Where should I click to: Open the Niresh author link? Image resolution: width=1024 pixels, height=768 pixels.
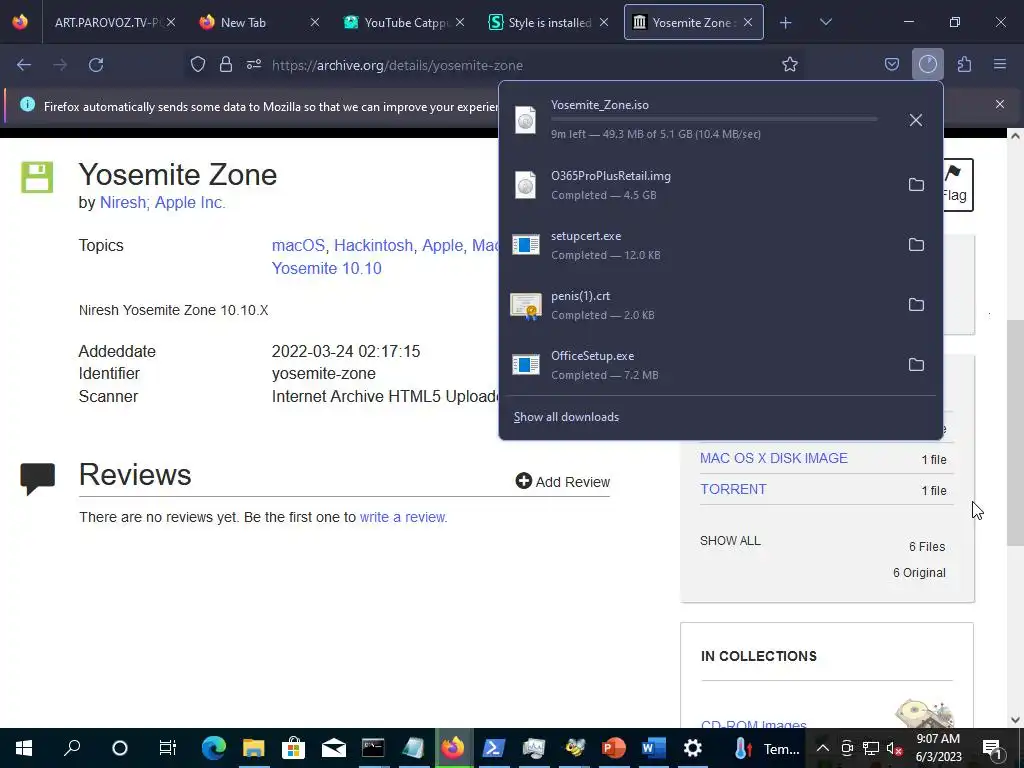tap(122, 202)
